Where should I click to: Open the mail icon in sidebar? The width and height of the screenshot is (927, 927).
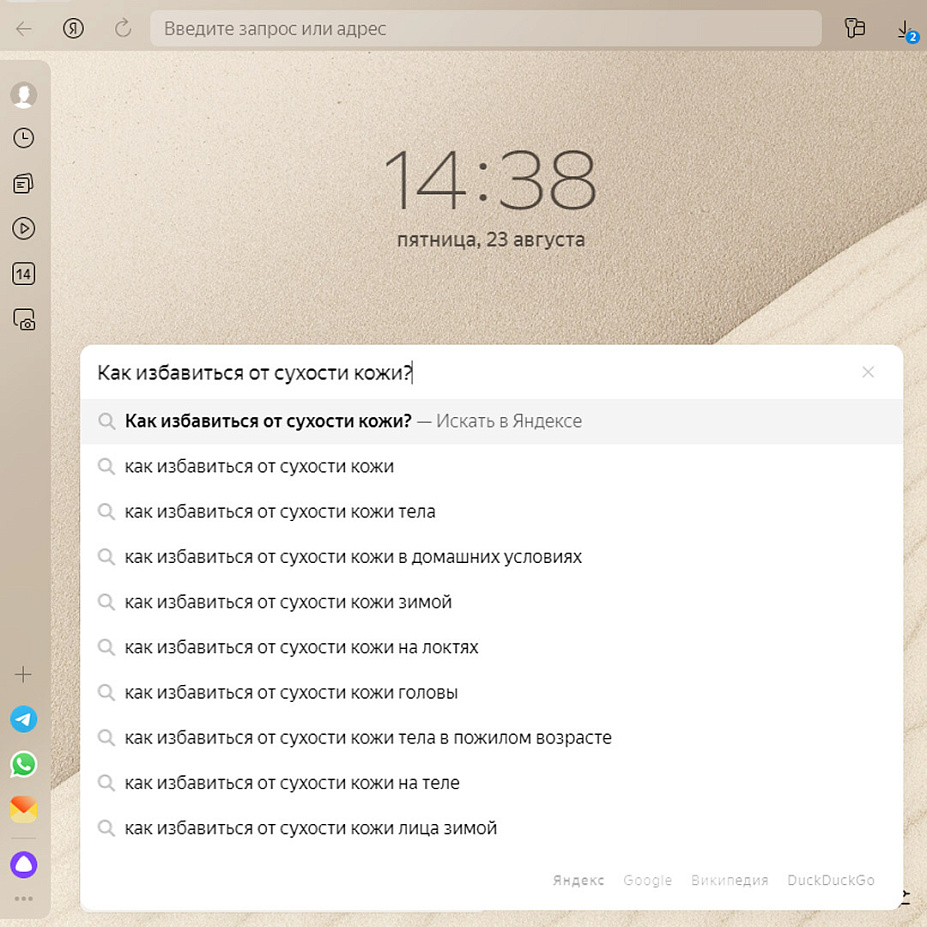(24, 809)
